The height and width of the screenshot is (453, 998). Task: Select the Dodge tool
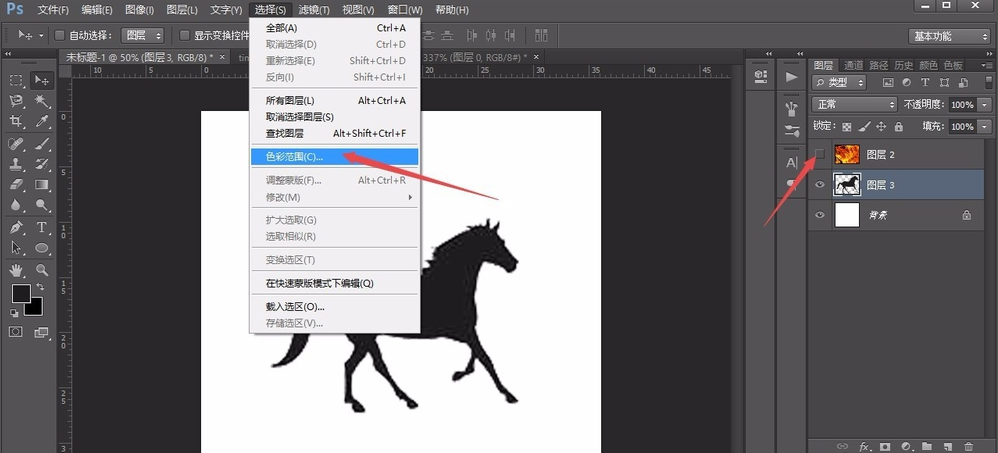coord(42,205)
